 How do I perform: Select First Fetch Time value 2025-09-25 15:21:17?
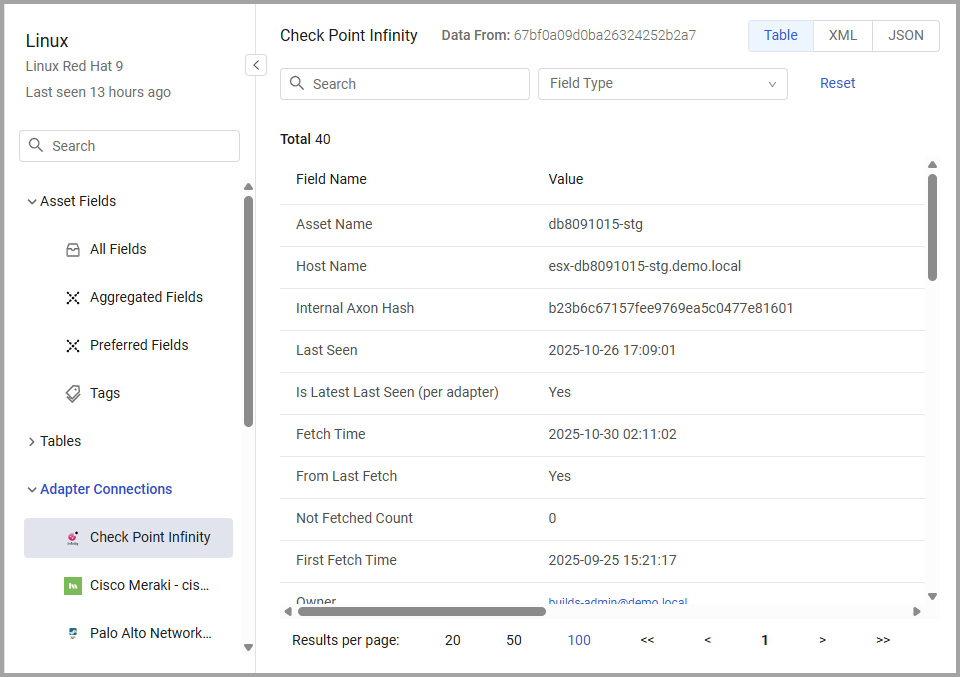pos(612,560)
